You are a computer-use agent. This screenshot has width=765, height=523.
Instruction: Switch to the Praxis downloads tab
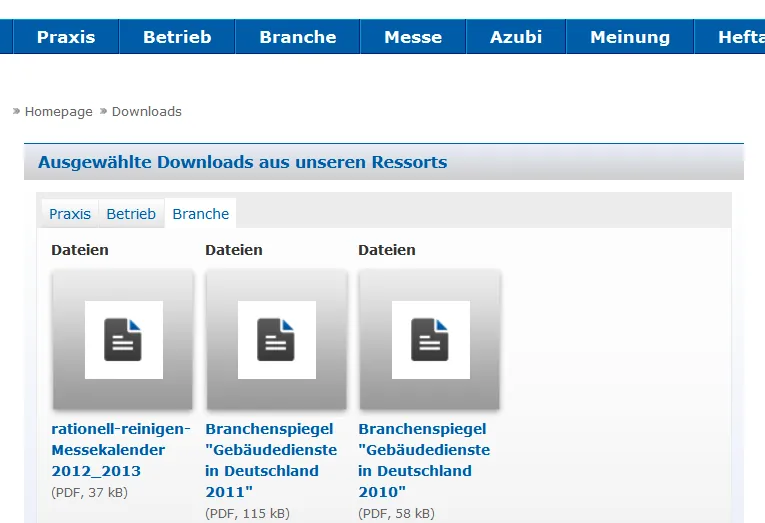coord(70,214)
